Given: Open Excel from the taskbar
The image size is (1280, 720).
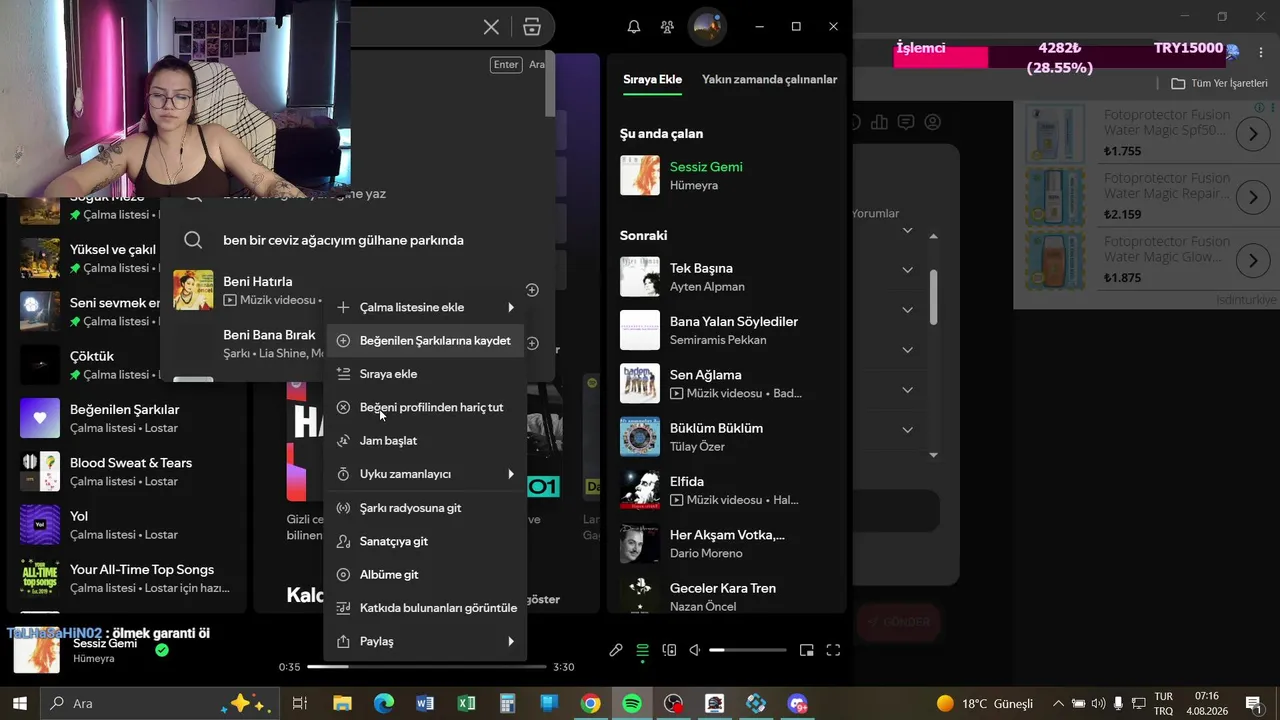Looking at the screenshot, I should pyautogui.click(x=466, y=703).
